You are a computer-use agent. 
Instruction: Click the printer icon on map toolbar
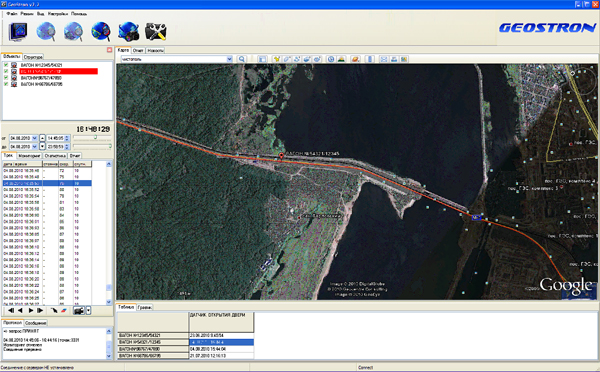coord(394,59)
